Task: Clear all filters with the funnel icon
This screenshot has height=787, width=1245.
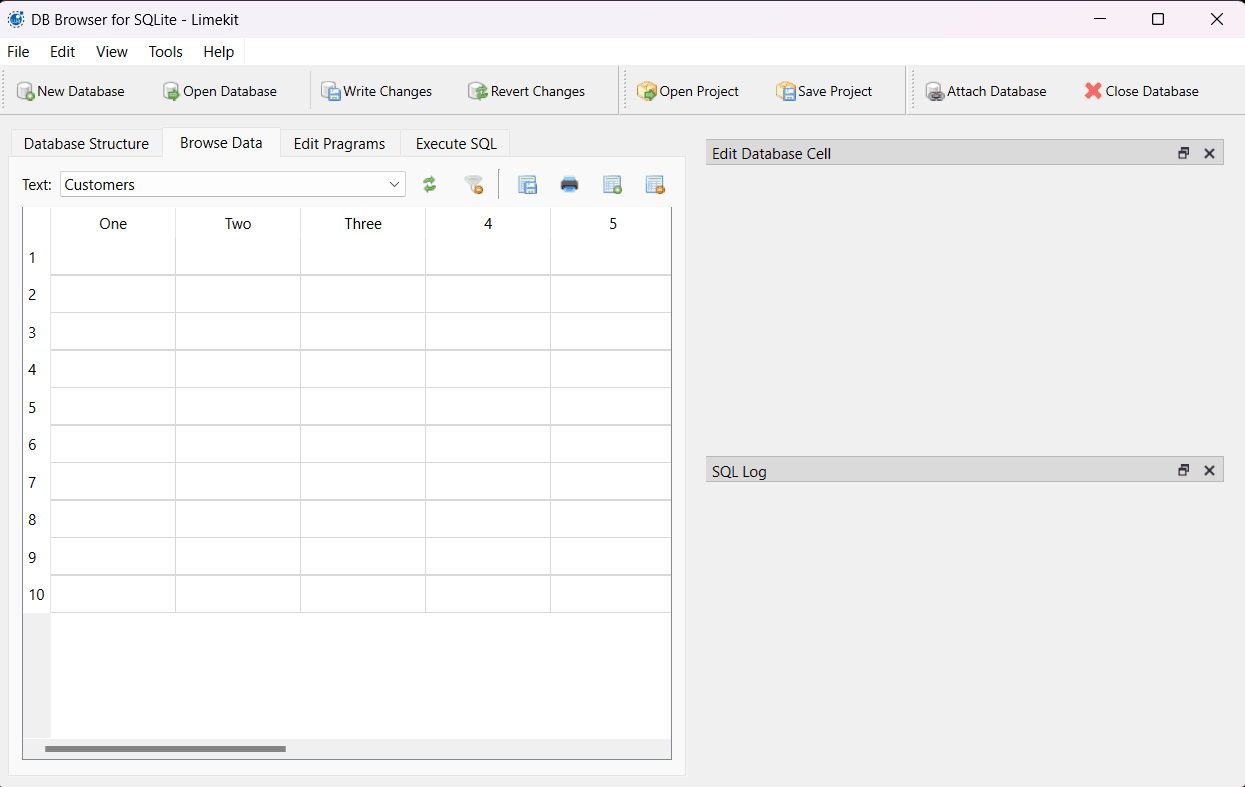Action: click(x=474, y=184)
